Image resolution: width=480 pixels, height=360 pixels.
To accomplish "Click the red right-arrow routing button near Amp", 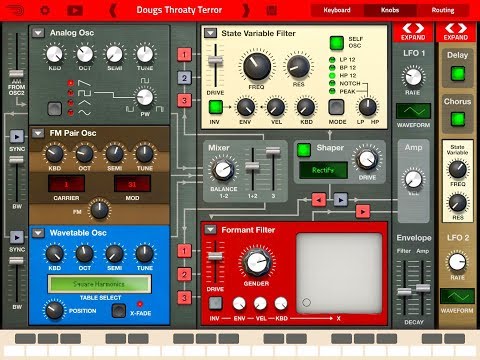I will pyautogui.click(x=363, y=211).
